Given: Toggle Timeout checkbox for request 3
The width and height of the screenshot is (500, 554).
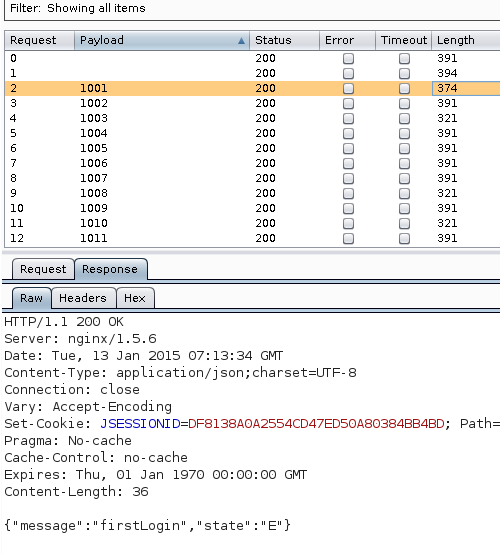Looking at the screenshot, I should click(404, 104).
